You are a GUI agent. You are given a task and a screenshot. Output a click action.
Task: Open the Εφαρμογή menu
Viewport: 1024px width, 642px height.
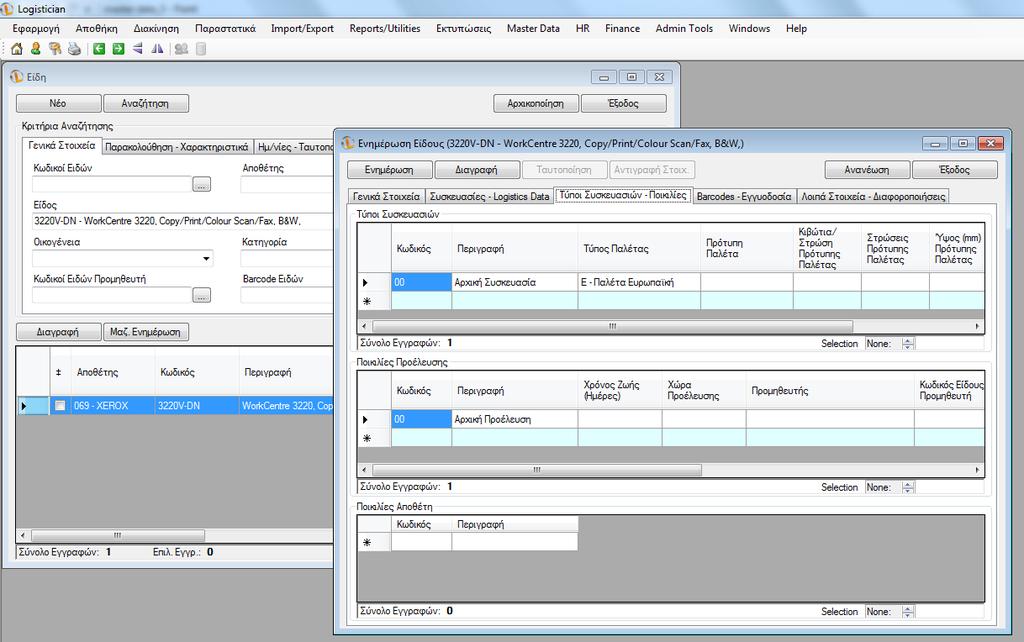[36, 29]
